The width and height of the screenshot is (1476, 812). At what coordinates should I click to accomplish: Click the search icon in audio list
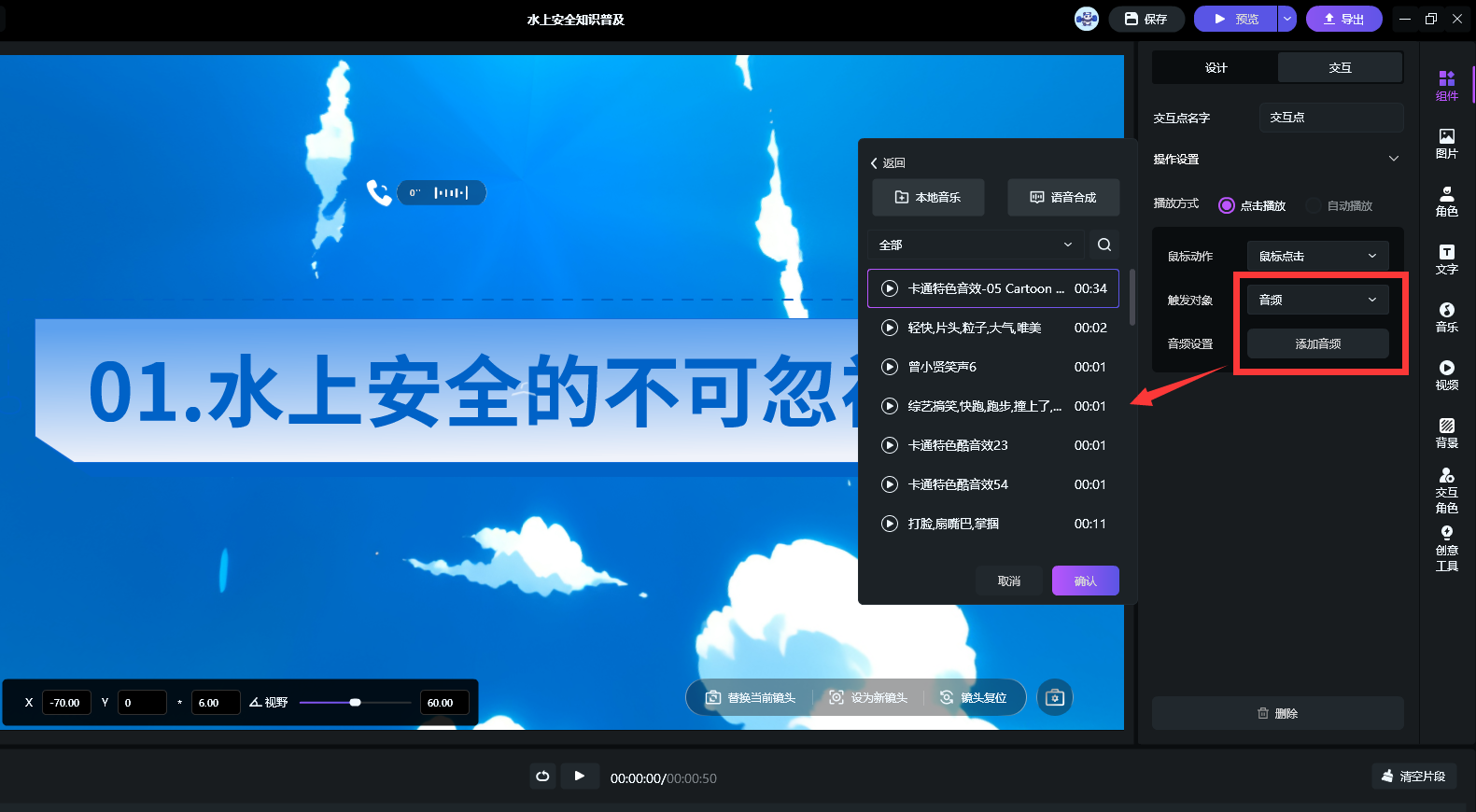click(x=1103, y=245)
